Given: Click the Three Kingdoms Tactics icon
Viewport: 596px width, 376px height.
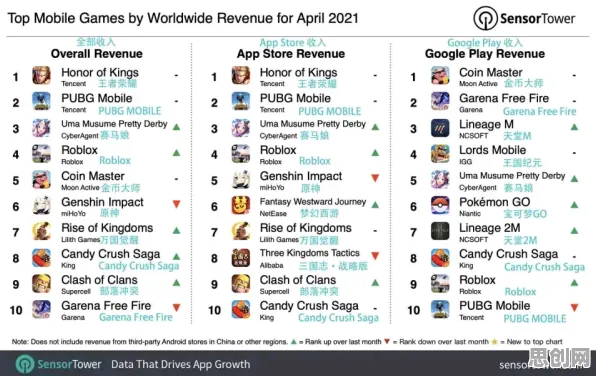Looking at the screenshot, I should tap(241, 257).
